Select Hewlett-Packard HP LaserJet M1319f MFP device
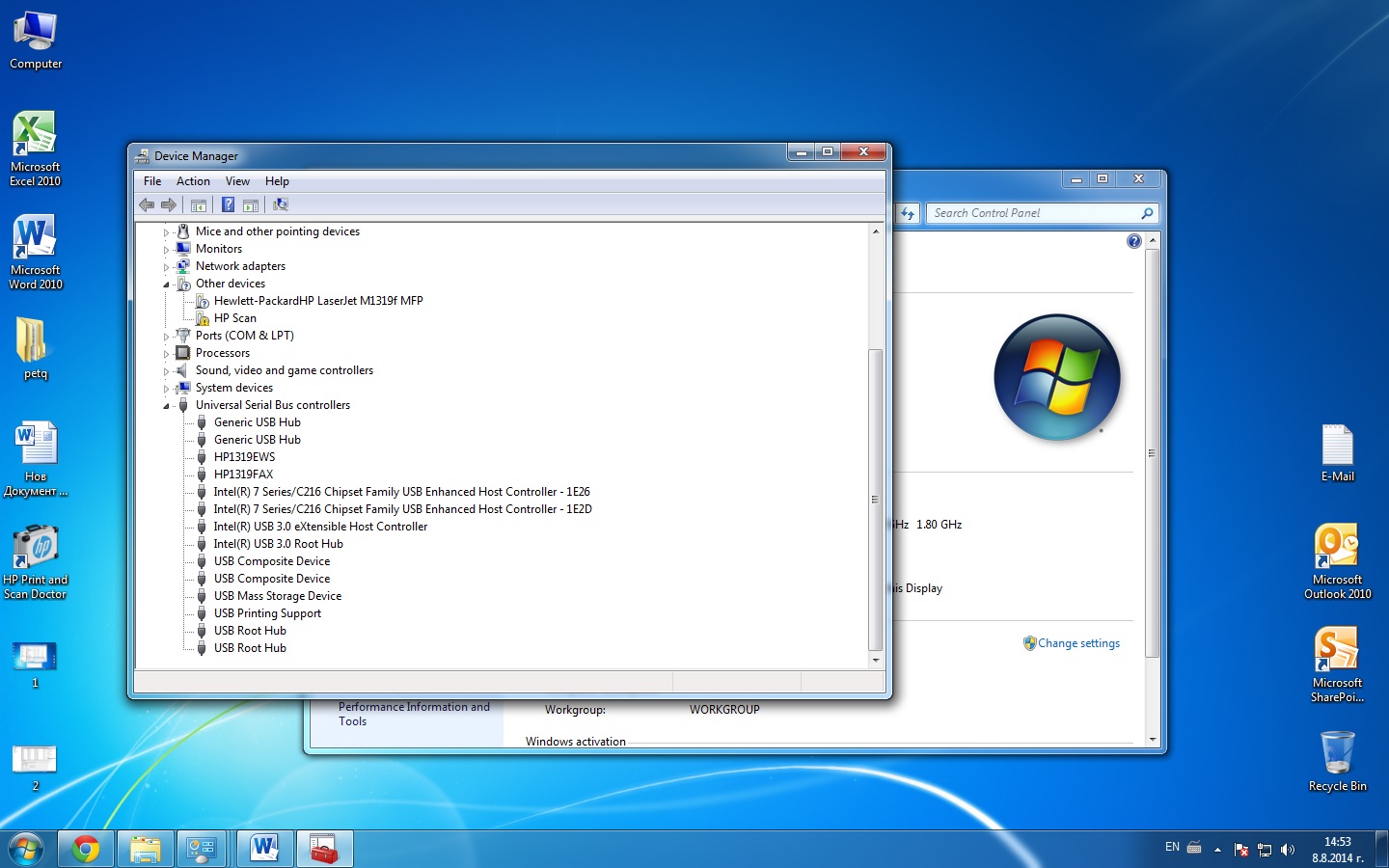Viewport: 1389px width, 868px height. [x=317, y=301]
